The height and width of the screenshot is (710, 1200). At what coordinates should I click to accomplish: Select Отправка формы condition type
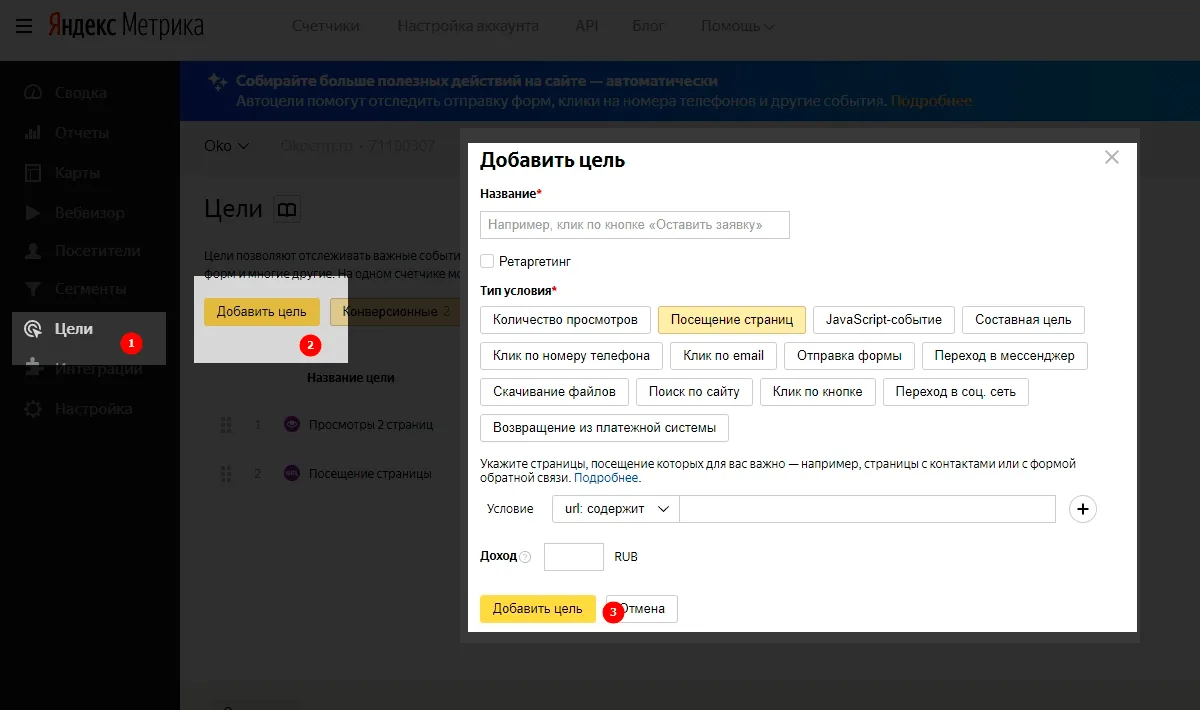coord(849,355)
